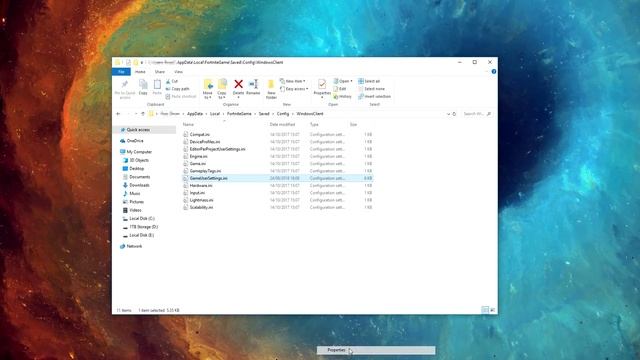Jump to Saved in the breadcrumb
The width and height of the screenshot is (640, 360).
click(264, 114)
